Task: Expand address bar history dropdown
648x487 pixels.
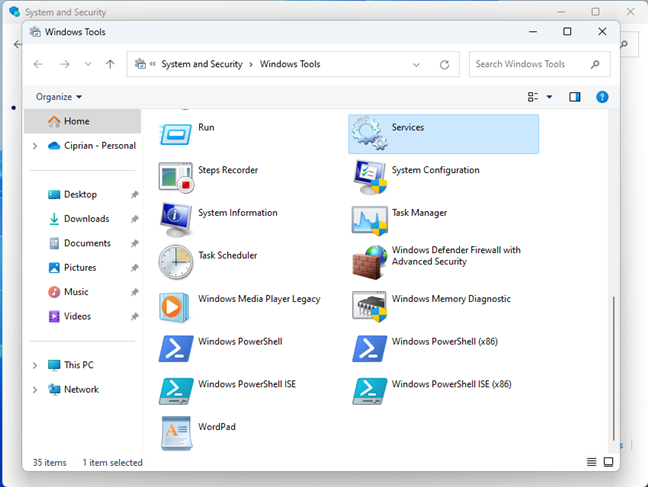Action: 416,64
